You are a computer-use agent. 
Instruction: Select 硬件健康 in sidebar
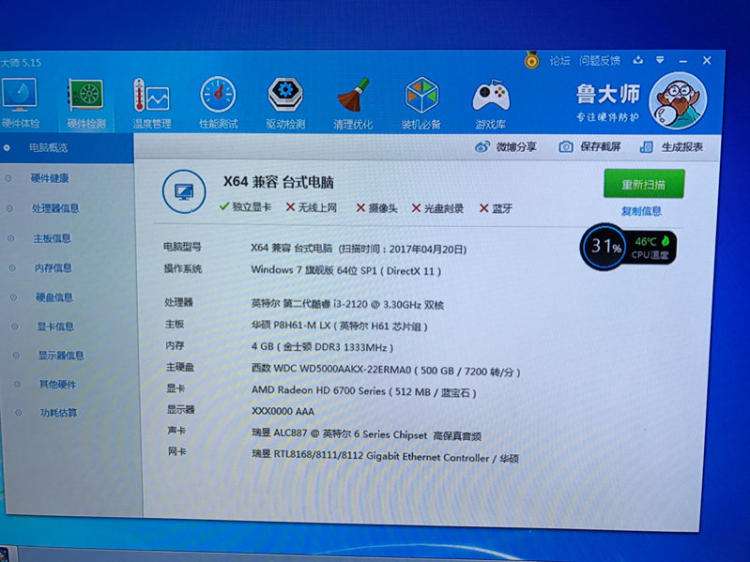pos(50,178)
